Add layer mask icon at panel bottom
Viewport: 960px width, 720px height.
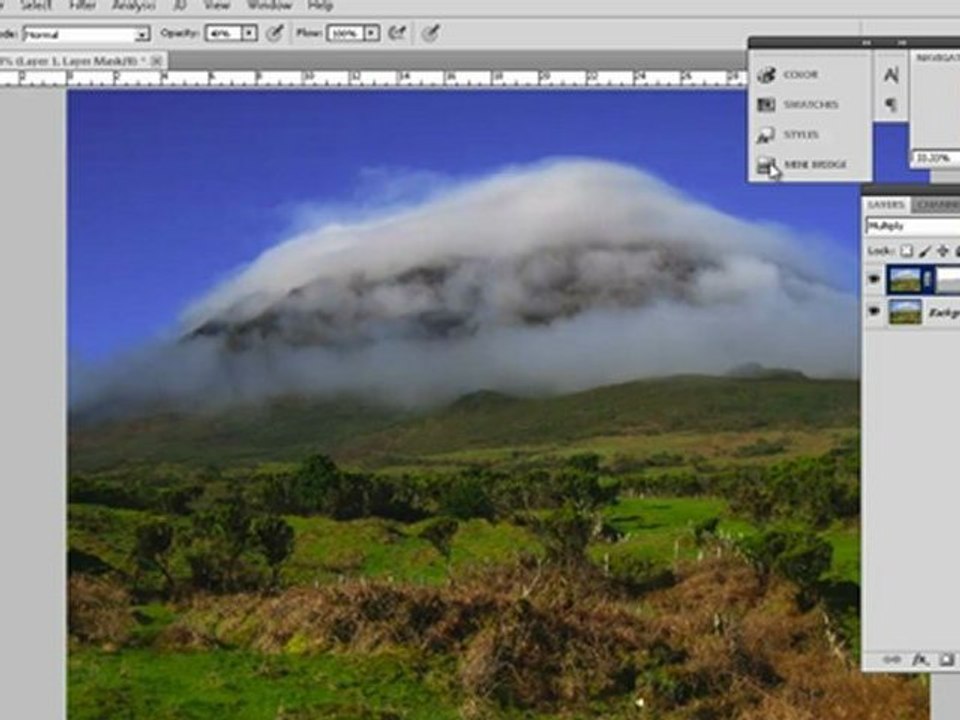click(947, 660)
